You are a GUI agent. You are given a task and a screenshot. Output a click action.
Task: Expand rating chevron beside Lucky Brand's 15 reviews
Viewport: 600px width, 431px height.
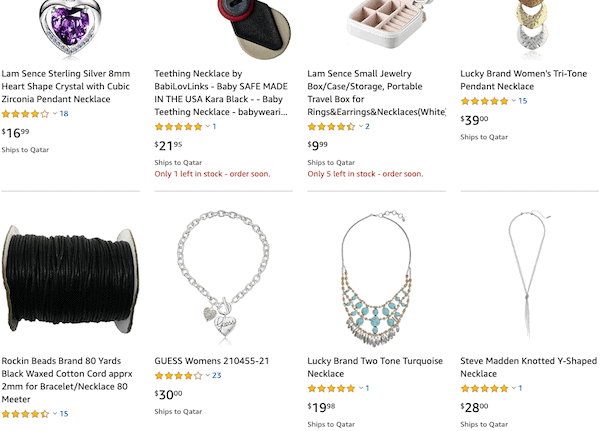pos(514,101)
